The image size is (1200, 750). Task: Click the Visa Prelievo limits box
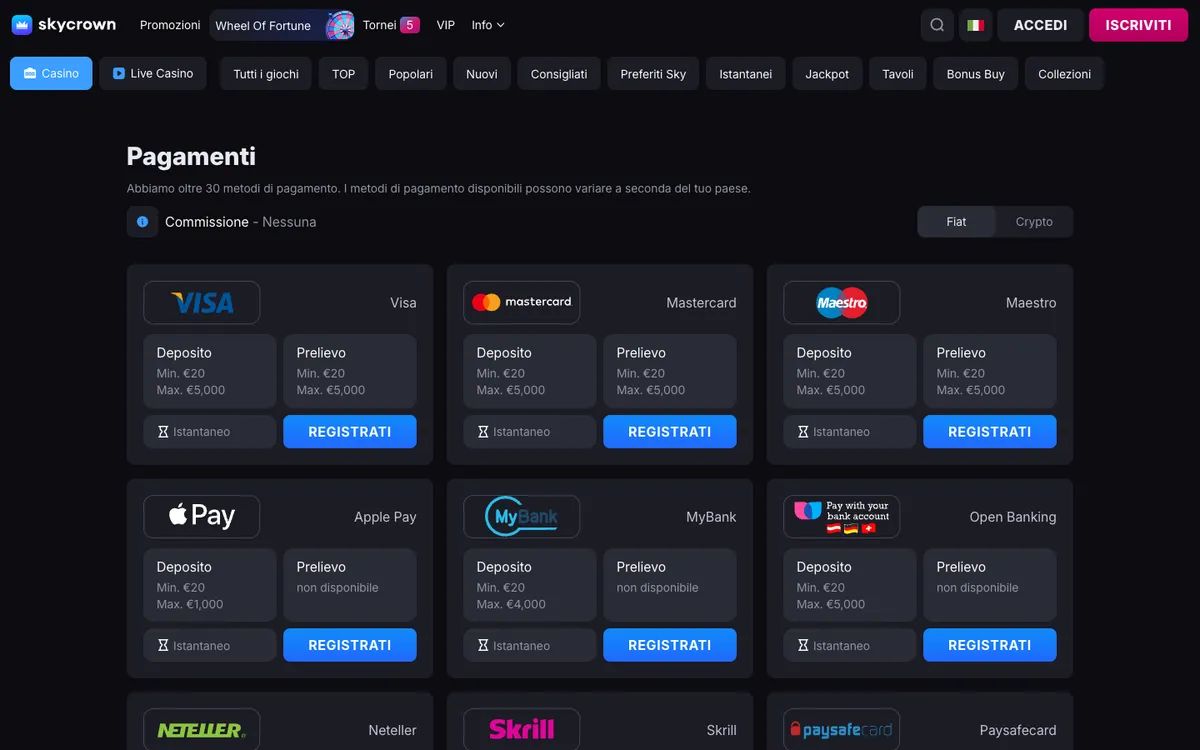point(350,371)
